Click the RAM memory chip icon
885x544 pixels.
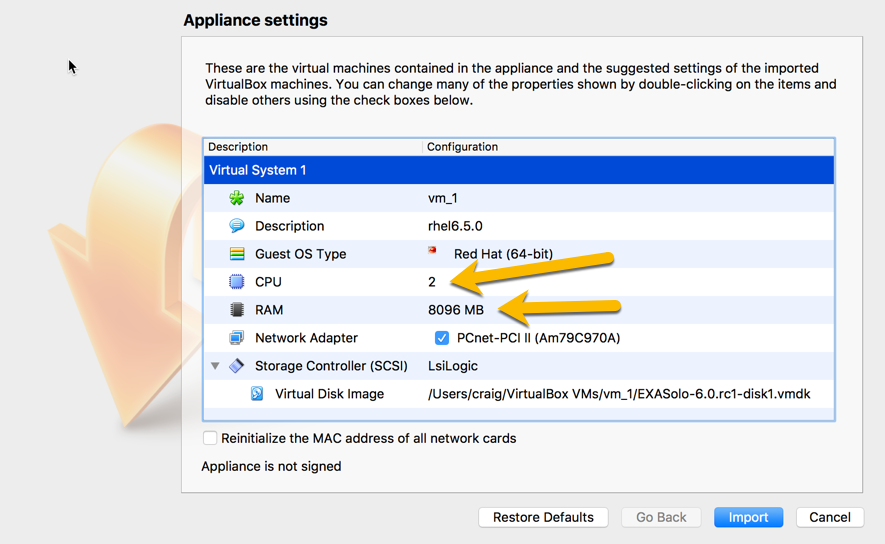(237, 310)
